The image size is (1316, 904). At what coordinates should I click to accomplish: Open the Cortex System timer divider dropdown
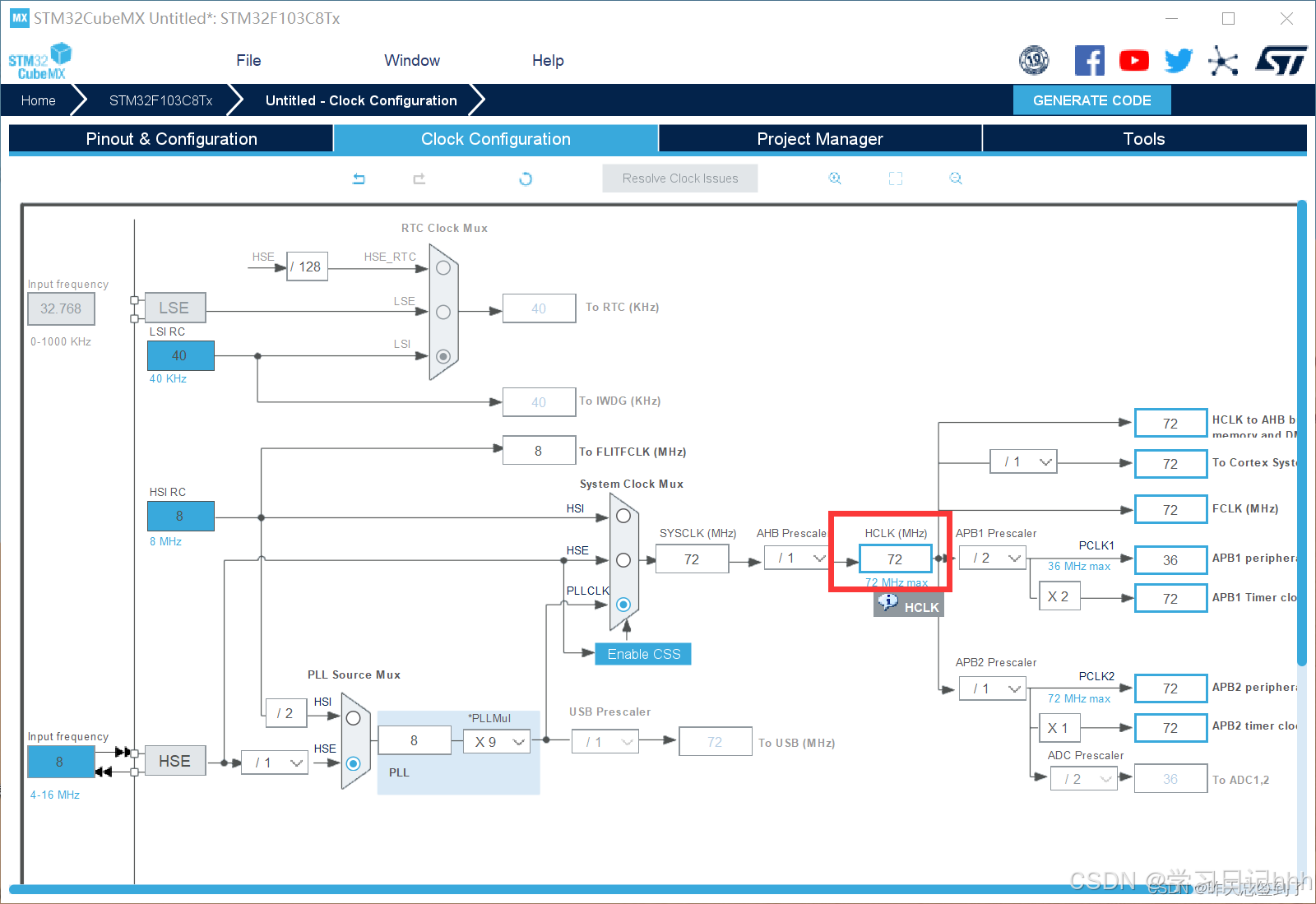(x=1023, y=461)
